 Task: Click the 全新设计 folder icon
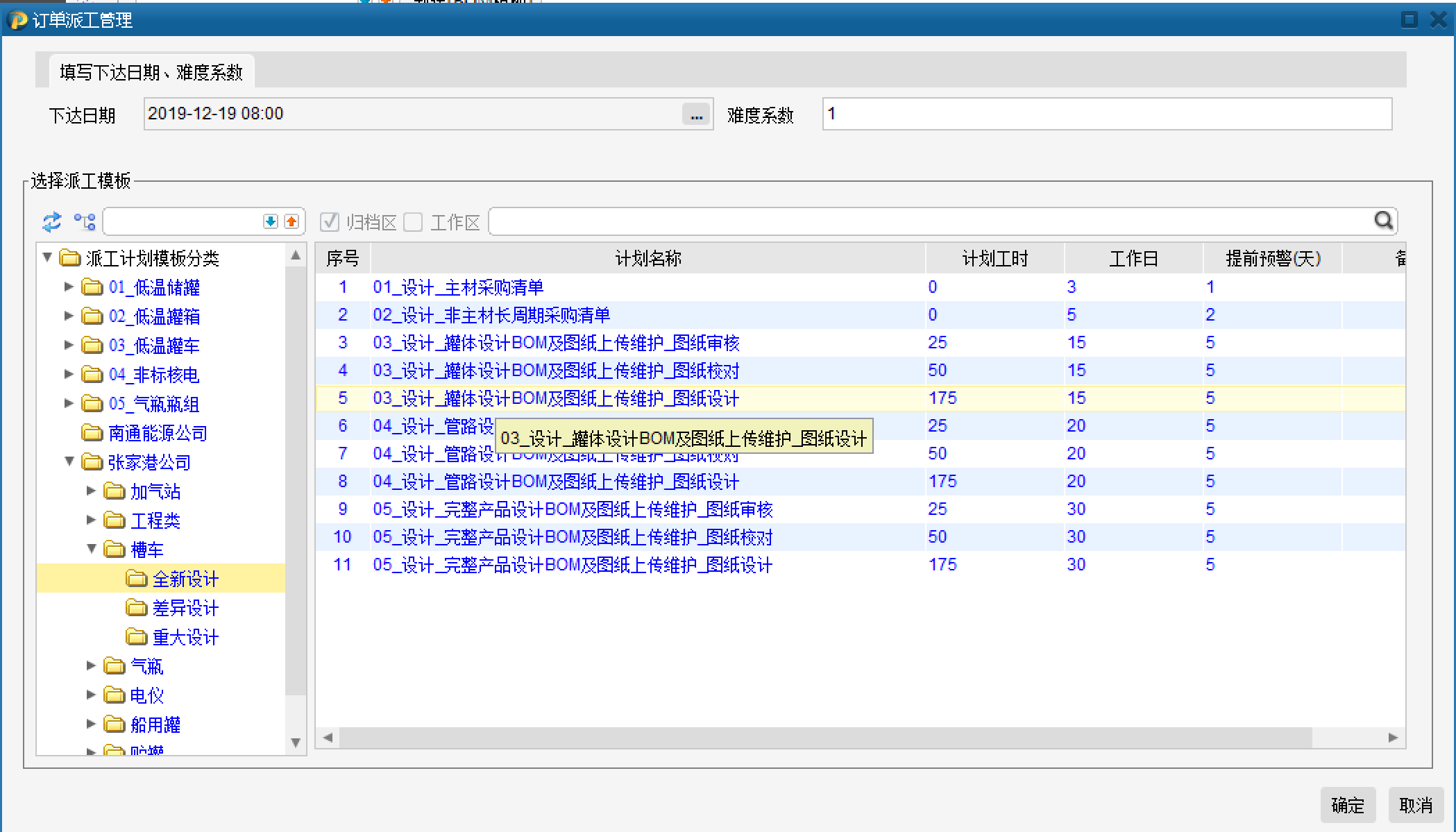[137, 579]
